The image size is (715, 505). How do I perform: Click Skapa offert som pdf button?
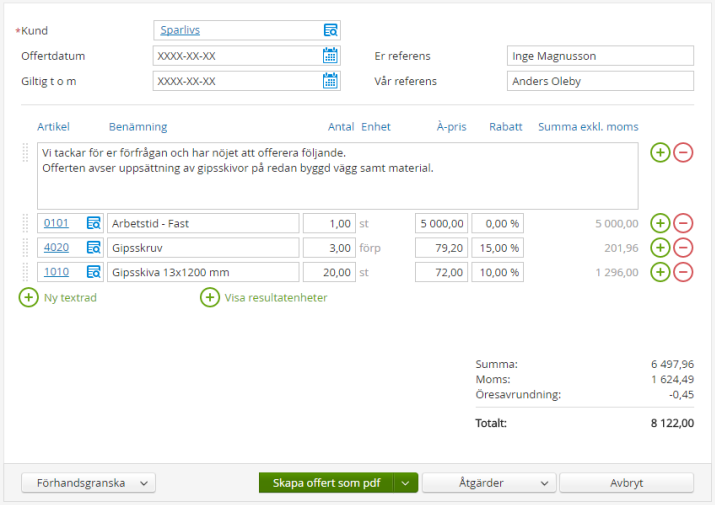coord(326,483)
